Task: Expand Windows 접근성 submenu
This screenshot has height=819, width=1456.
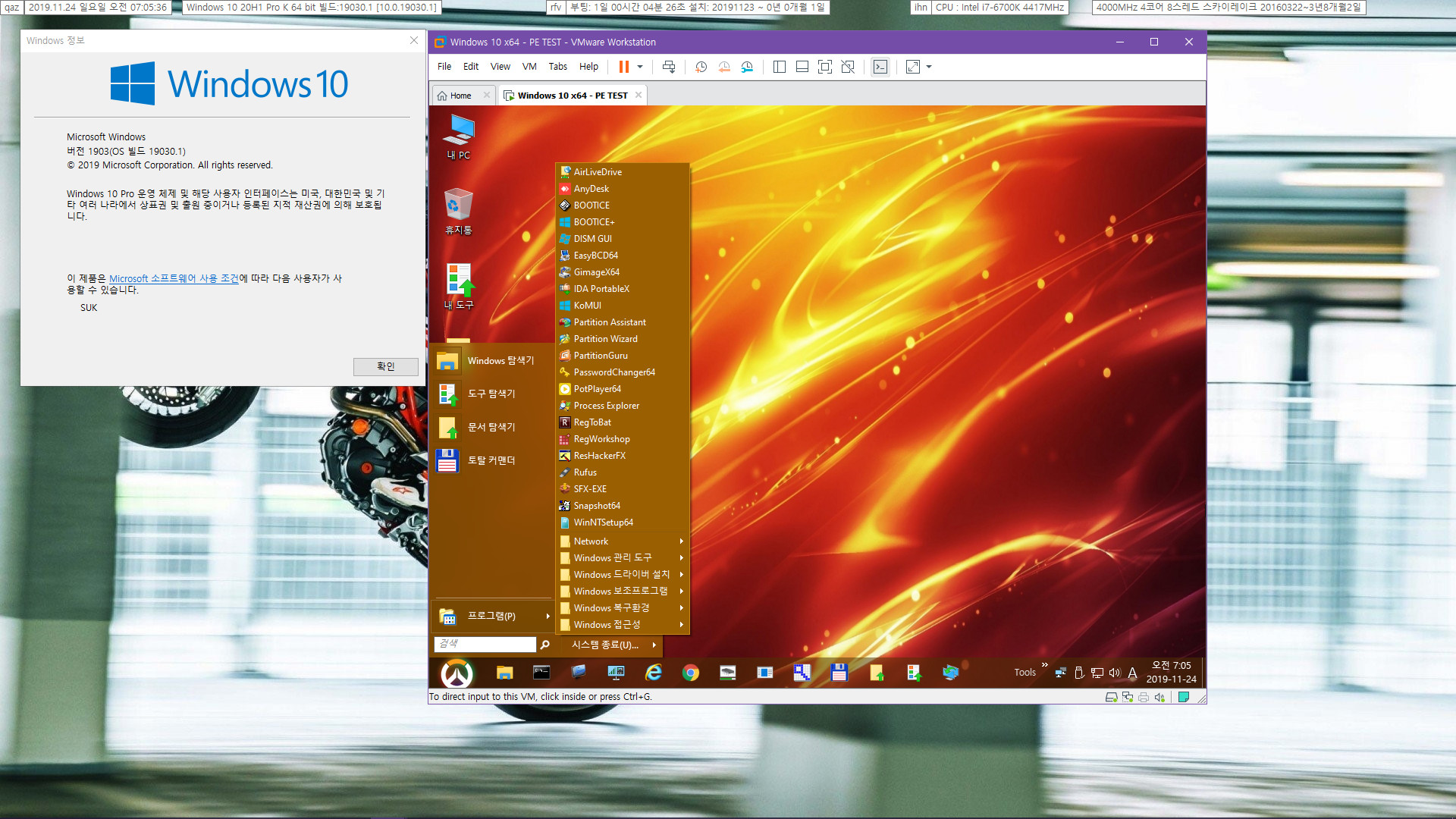Action: [x=622, y=625]
